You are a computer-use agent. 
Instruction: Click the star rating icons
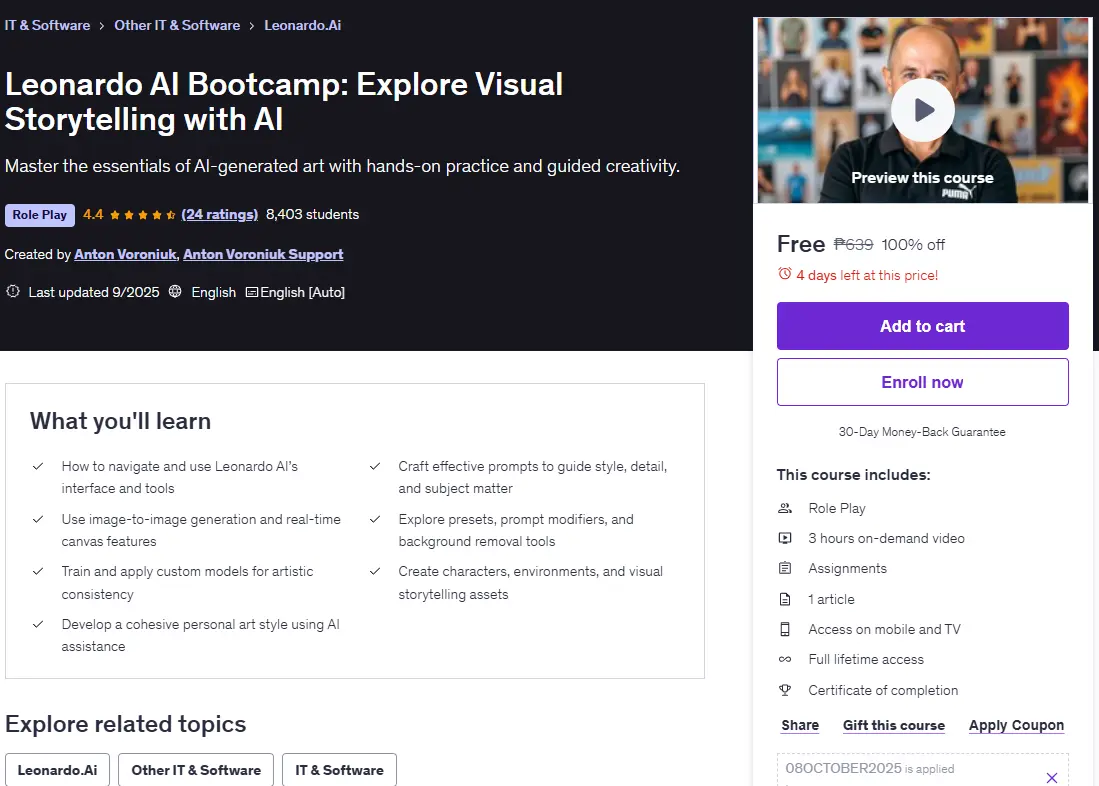pos(143,215)
